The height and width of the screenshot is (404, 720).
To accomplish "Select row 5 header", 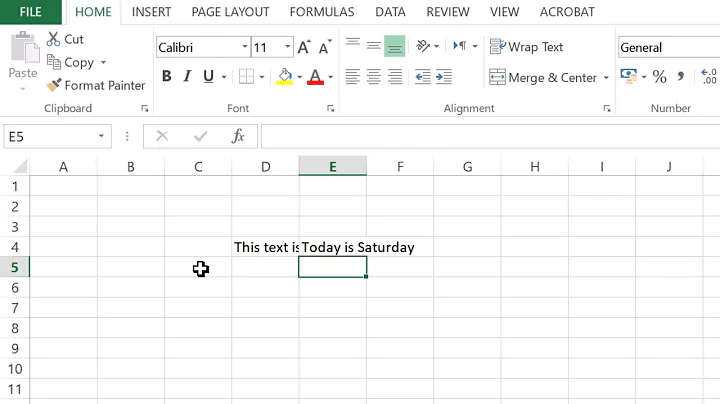I will (15, 267).
